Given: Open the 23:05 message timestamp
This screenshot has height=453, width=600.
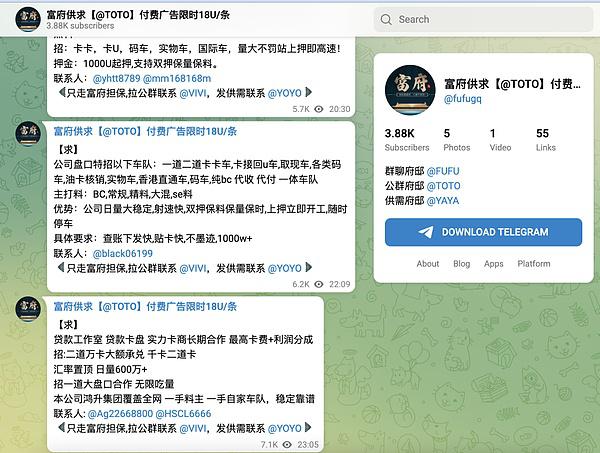Looking at the screenshot, I should tap(308, 445).
